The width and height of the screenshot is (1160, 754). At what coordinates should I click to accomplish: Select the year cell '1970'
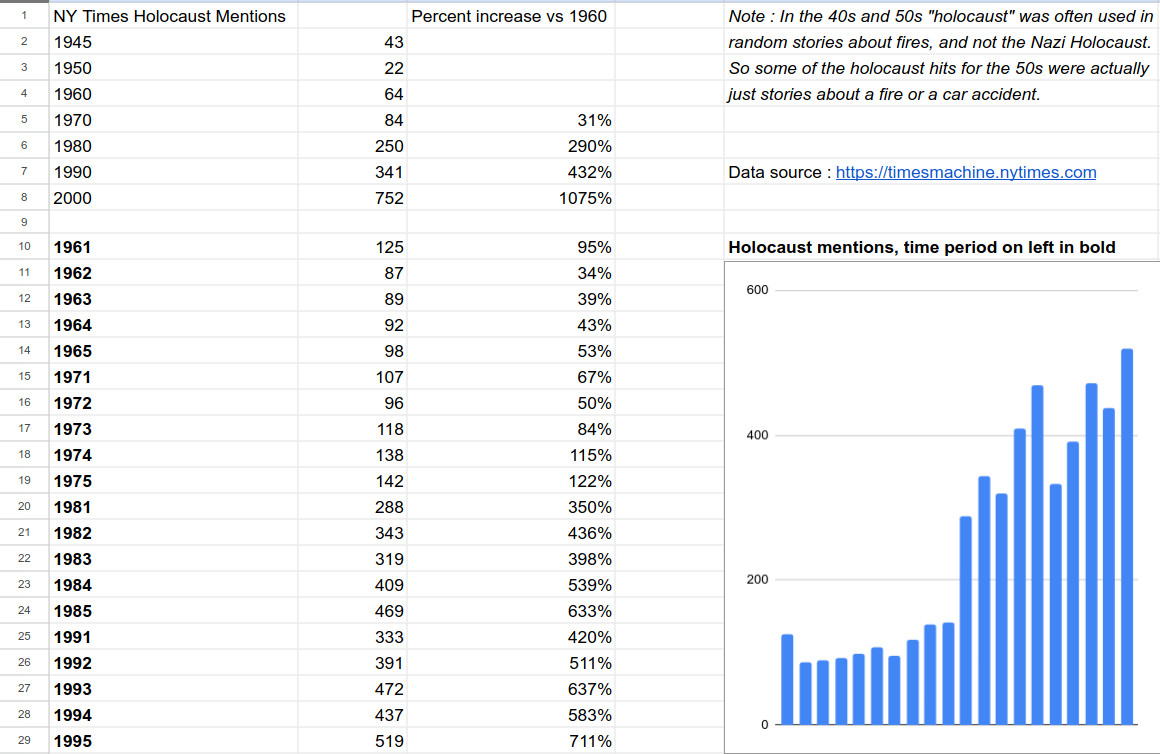point(174,120)
